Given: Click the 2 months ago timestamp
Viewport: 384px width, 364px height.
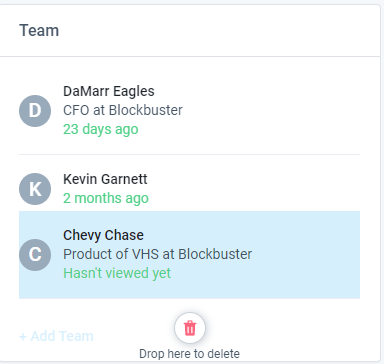Looking at the screenshot, I should pyautogui.click(x=106, y=198).
